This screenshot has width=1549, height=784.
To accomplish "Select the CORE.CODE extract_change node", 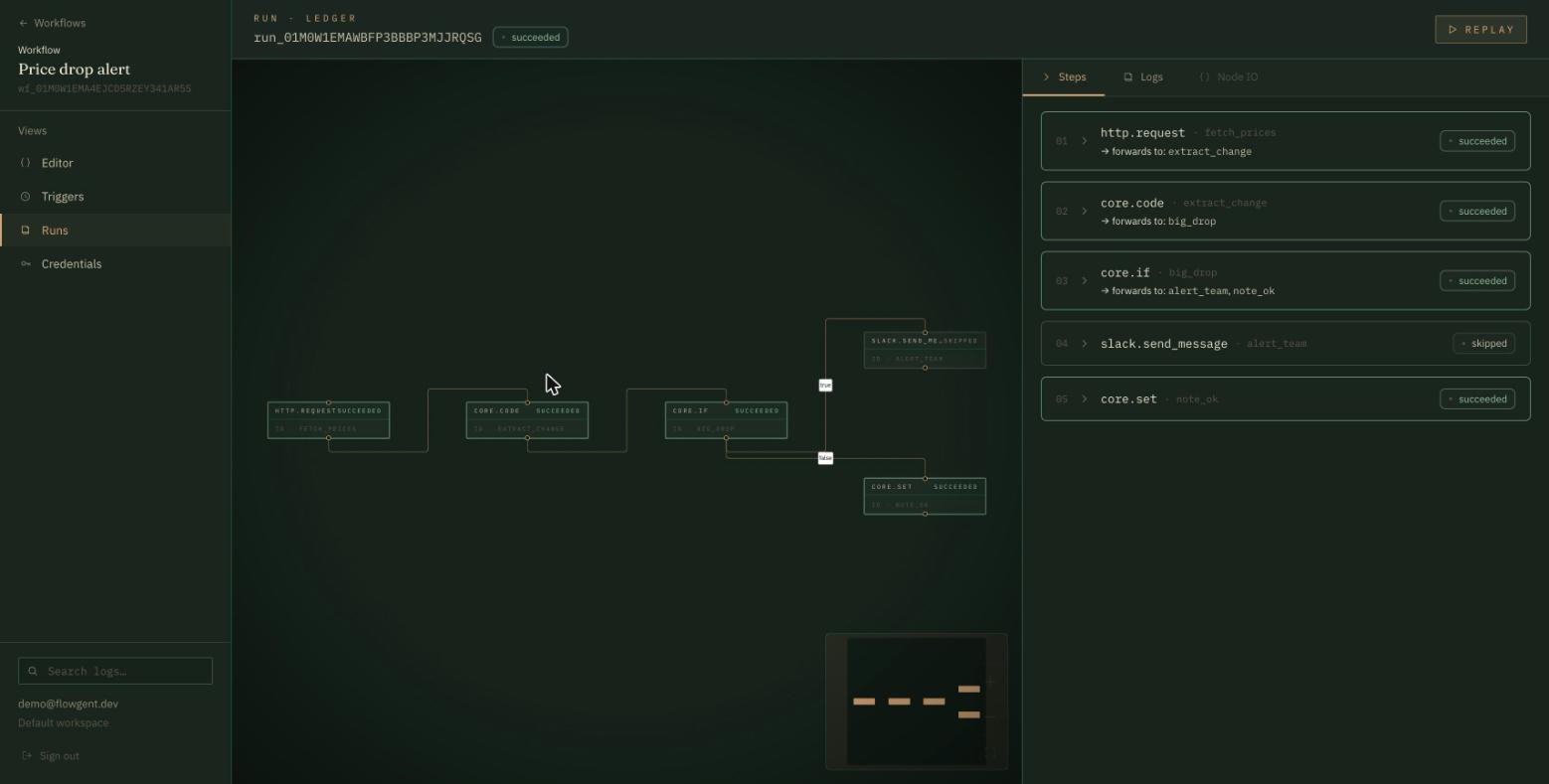I will click(x=527, y=420).
